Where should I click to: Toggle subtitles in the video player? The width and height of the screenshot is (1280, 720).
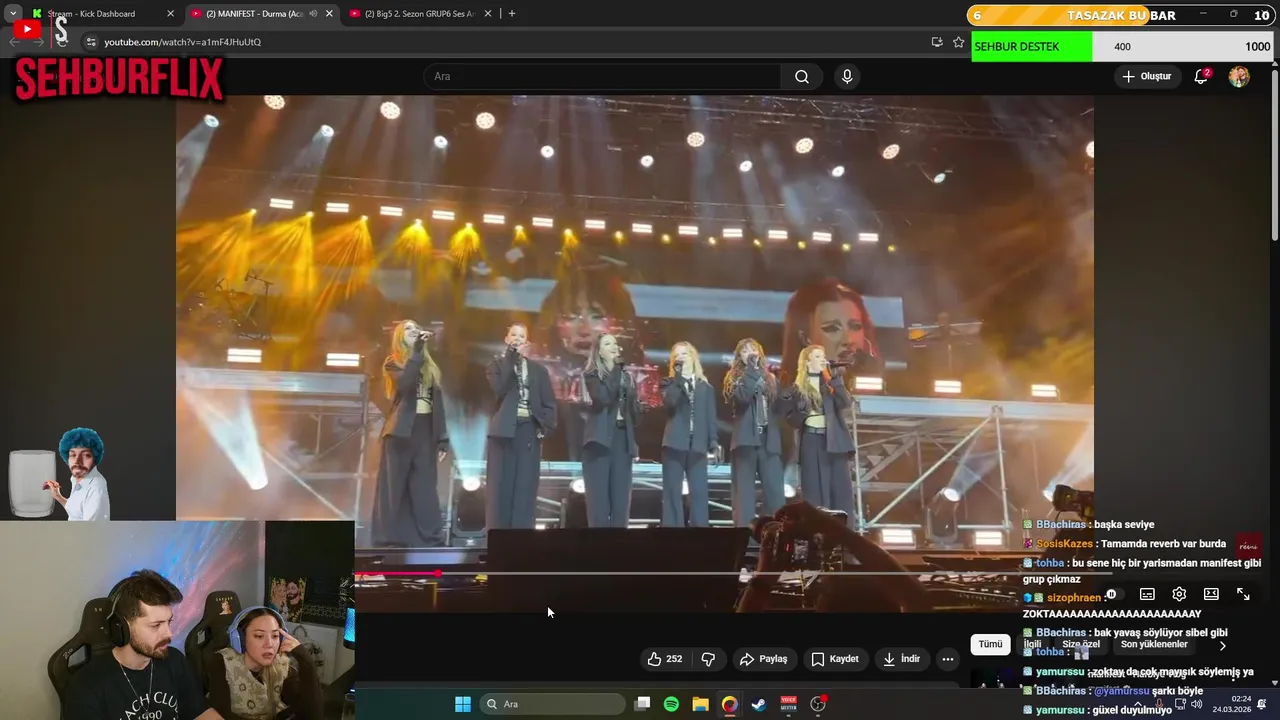(x=1147, y=594)
